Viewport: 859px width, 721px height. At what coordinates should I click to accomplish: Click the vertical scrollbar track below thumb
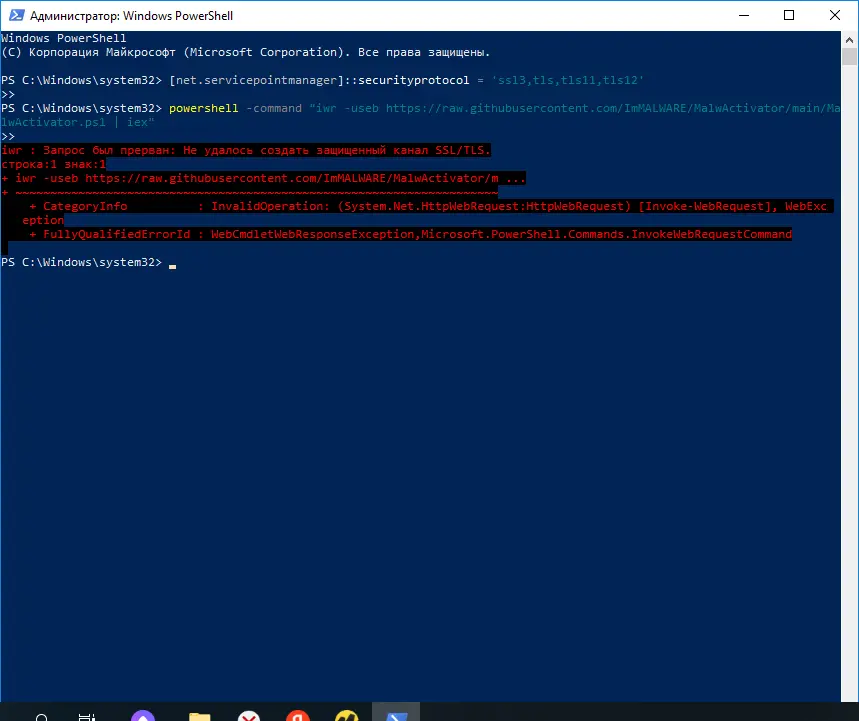coord(849,384)
